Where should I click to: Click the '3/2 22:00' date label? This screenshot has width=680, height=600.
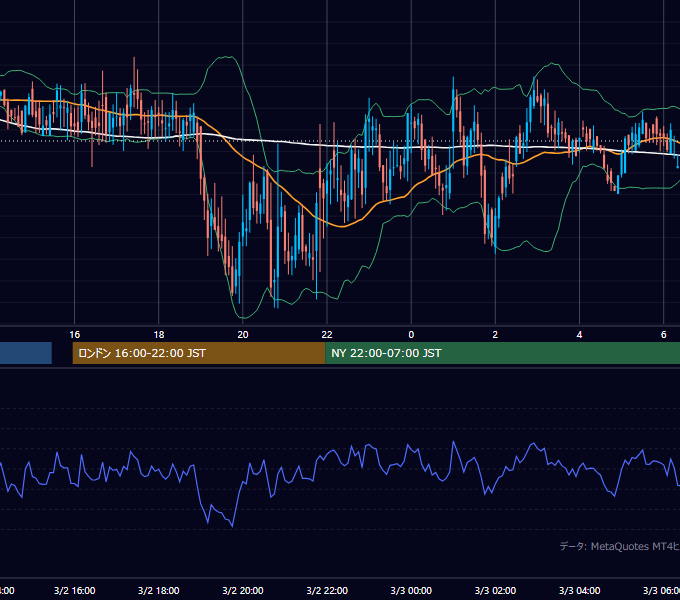tap(327, 590)
